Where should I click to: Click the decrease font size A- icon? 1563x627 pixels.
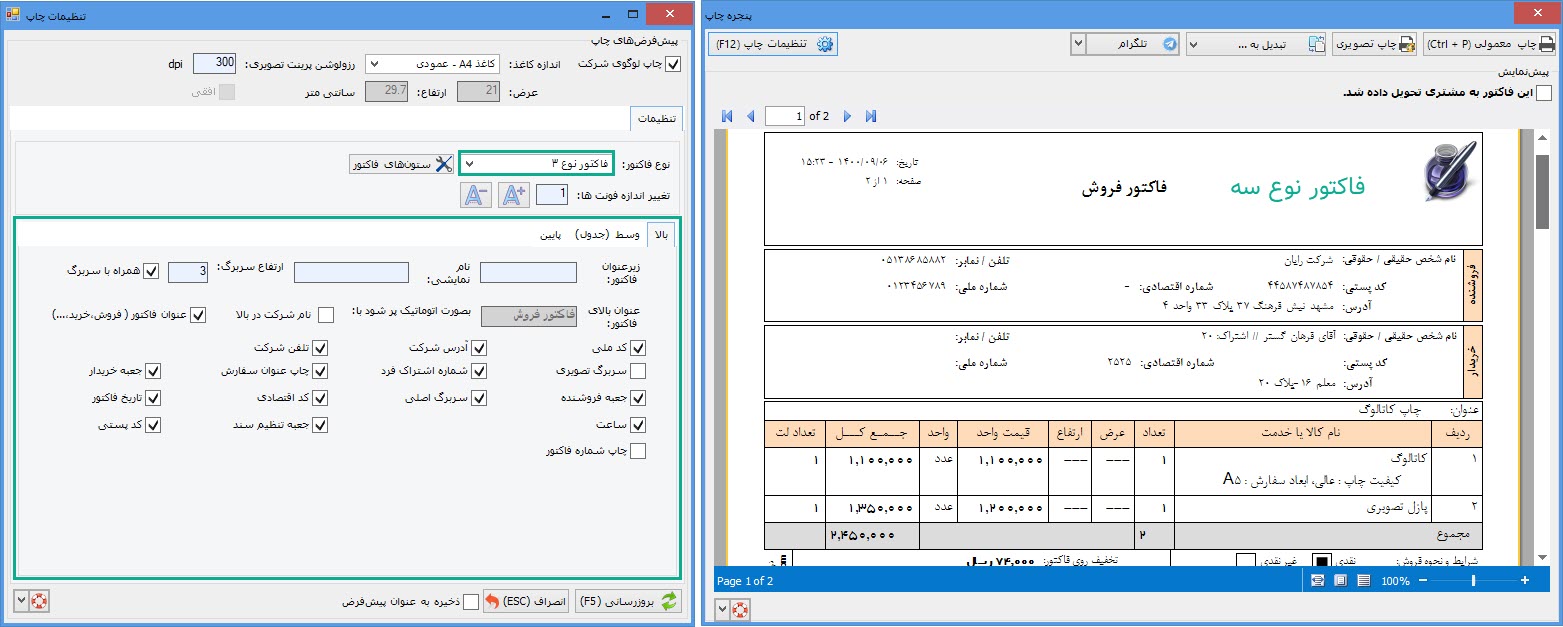(476, 195)
